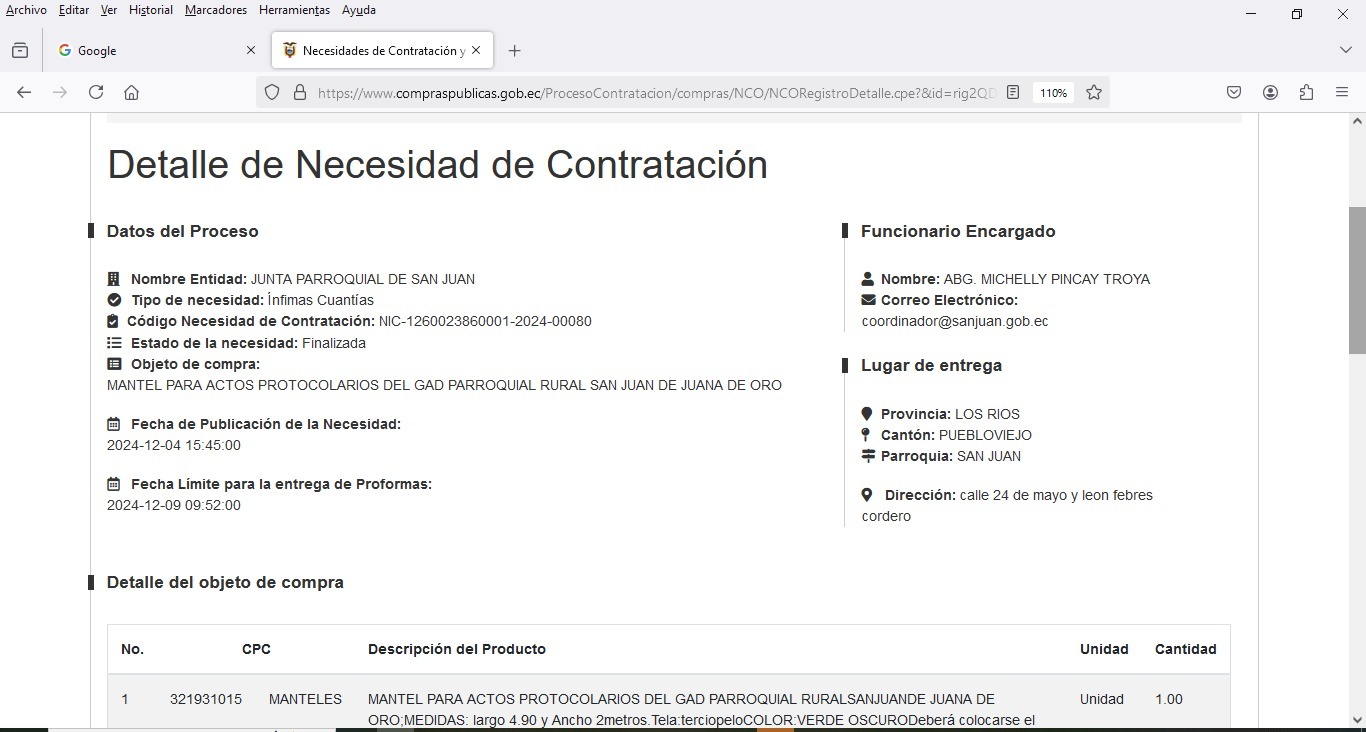Go to the browser home page
Image resolution: width=1366 pixels, height=732 pixels.
pos(131,92)
